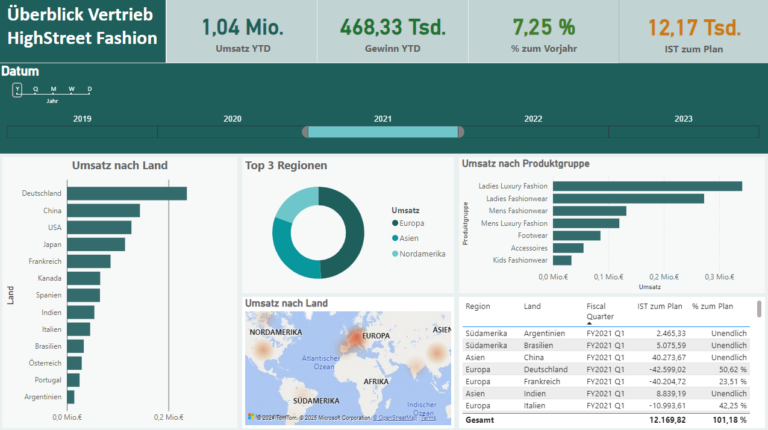The image size is (768, 430).
Task: Click left handle of timeline selection
Action: point(305,132)
